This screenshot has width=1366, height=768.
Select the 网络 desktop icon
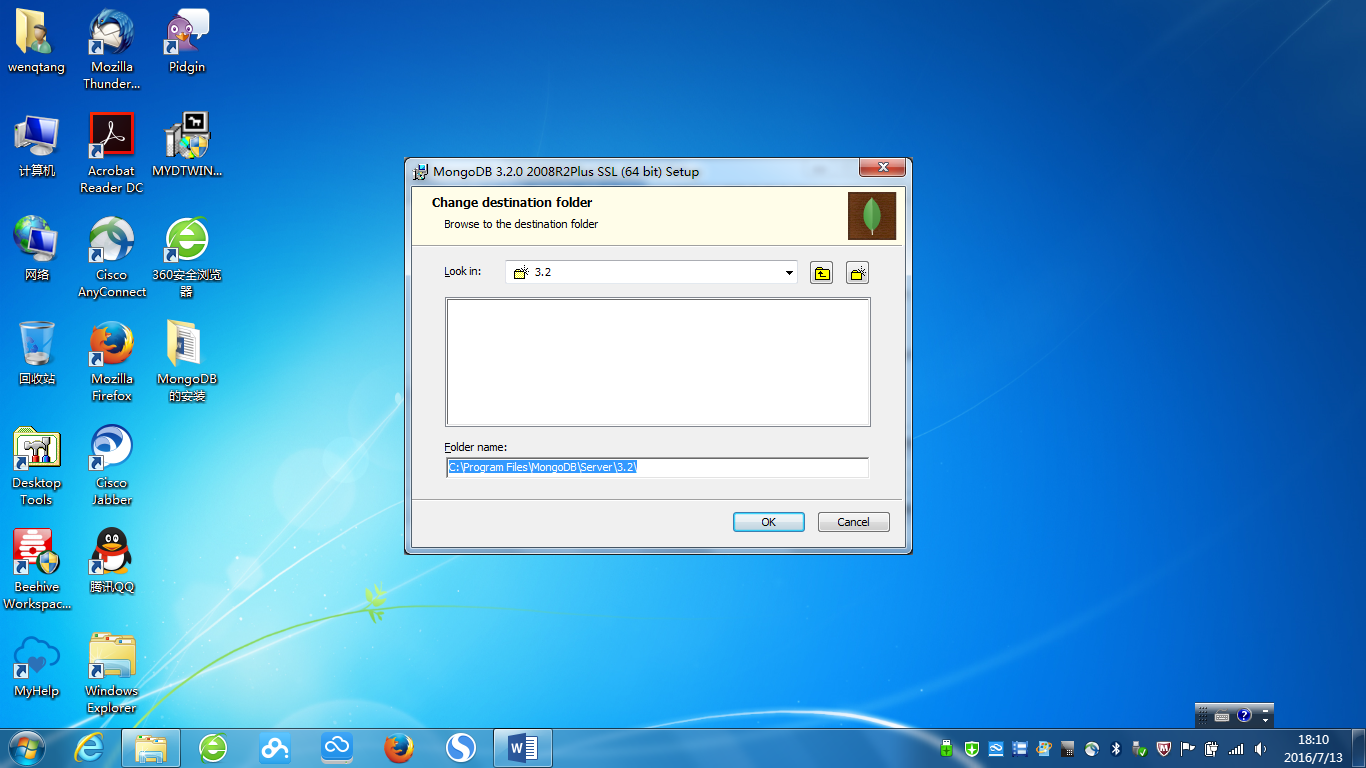[x=36, y=251]
